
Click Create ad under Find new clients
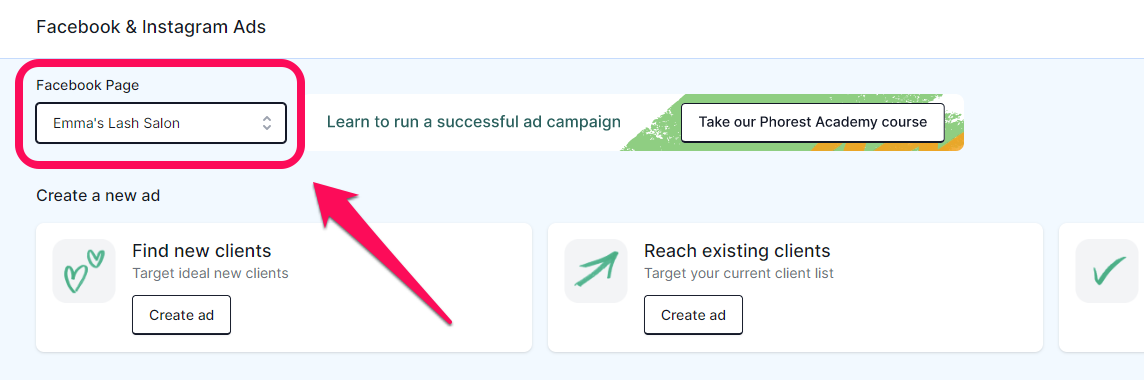[x=181, y=315]
